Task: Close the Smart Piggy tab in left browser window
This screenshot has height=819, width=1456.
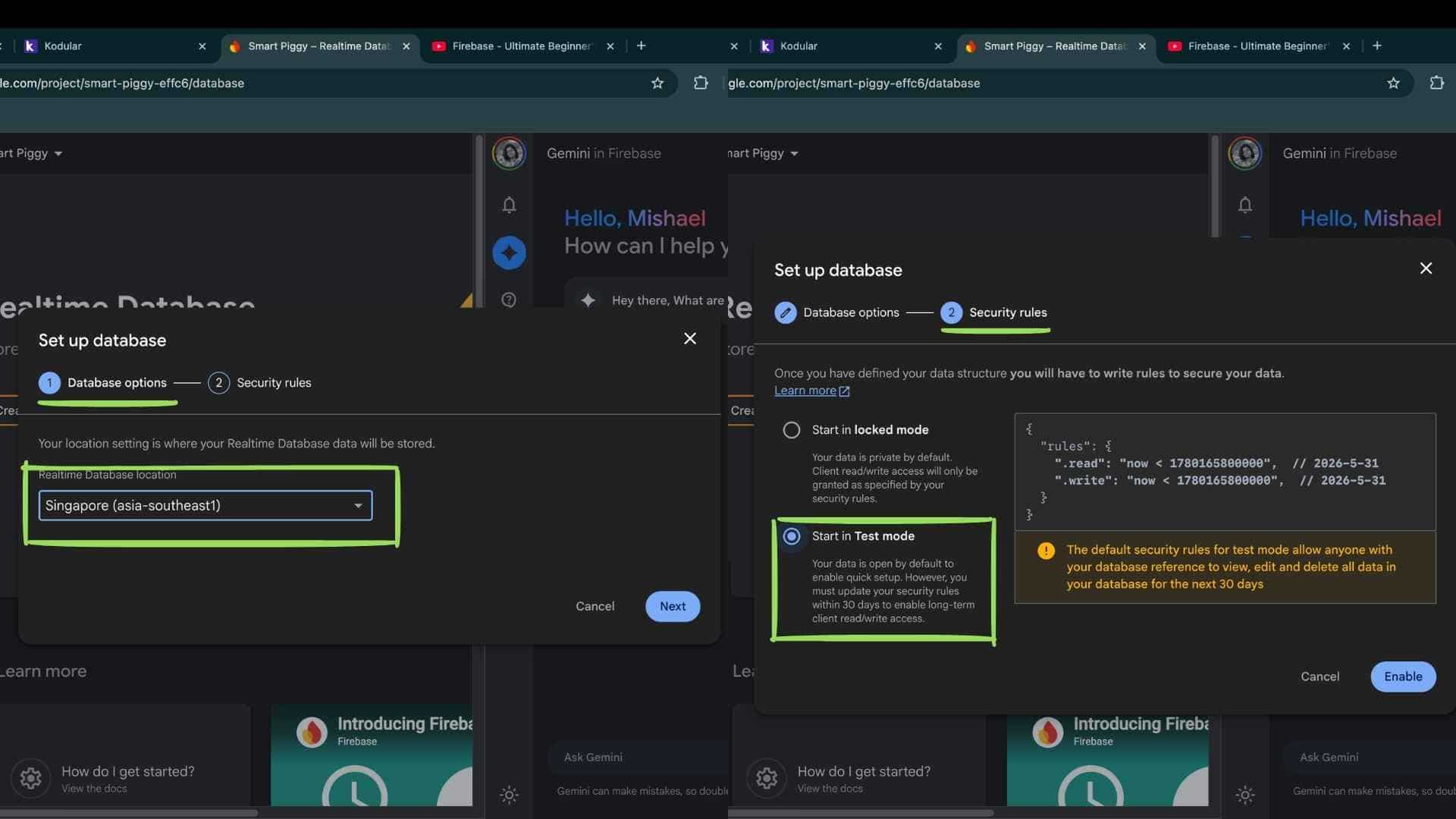Action: (406, 46)
